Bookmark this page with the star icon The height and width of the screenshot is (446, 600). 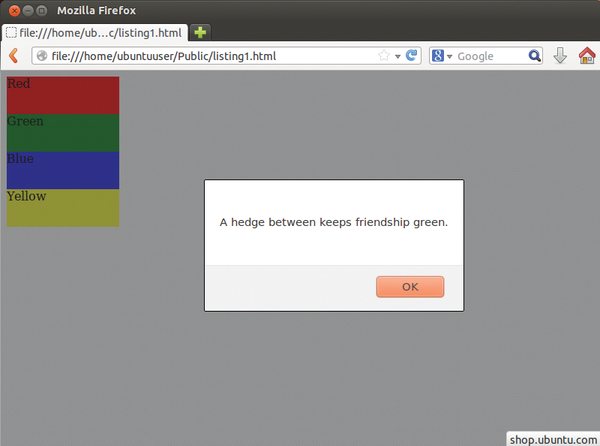384,56
